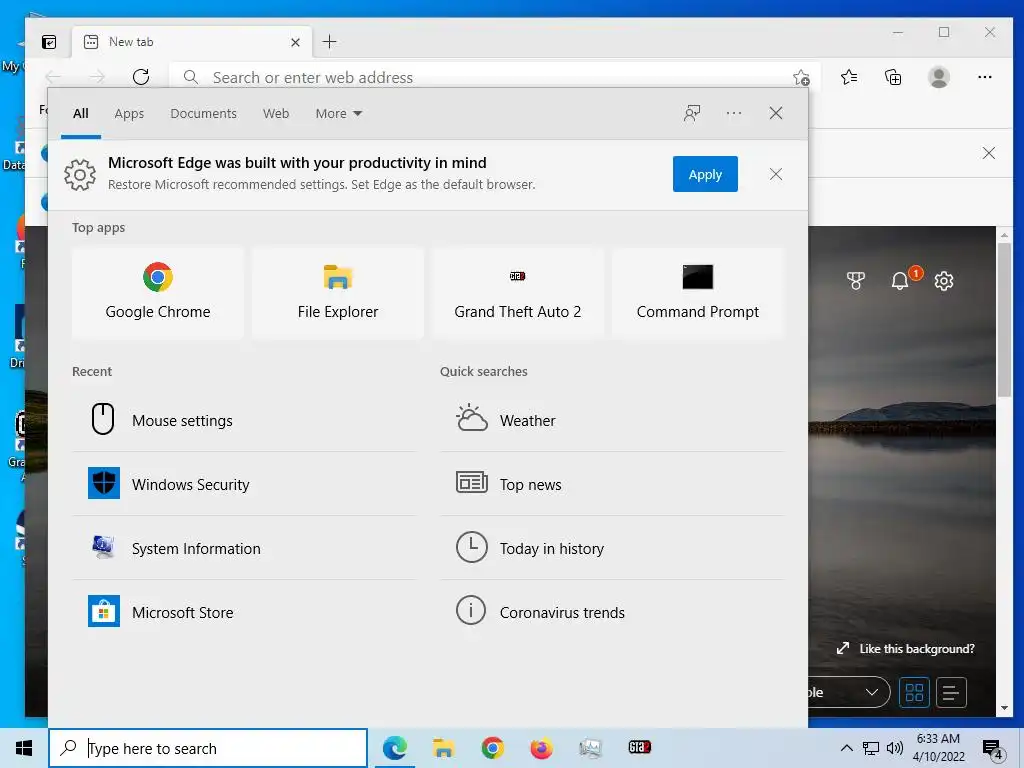This screenshot has height=768, width=1024.
Task: Open search panel options ellipsis
Action: [733, 113]
